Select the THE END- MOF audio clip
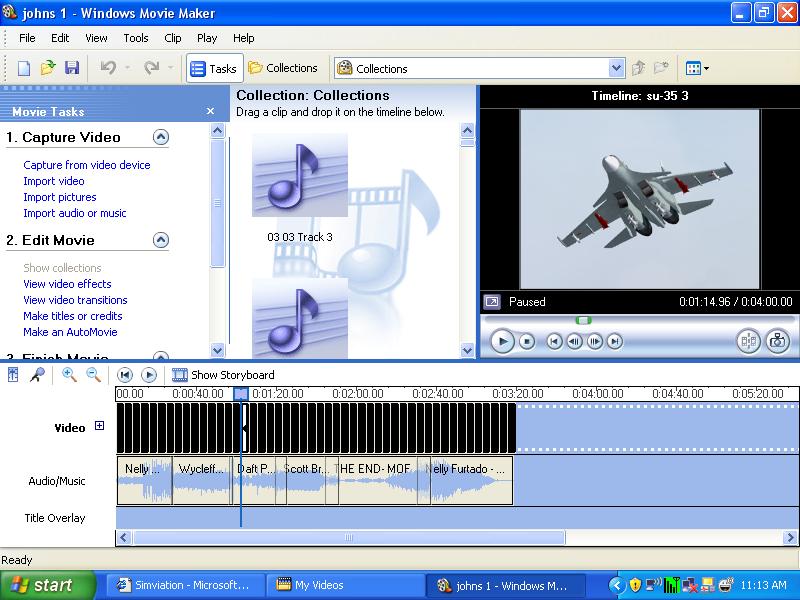The width and height of the screenshot is (800, 600). pyautogui.click(x=378, y=481)
